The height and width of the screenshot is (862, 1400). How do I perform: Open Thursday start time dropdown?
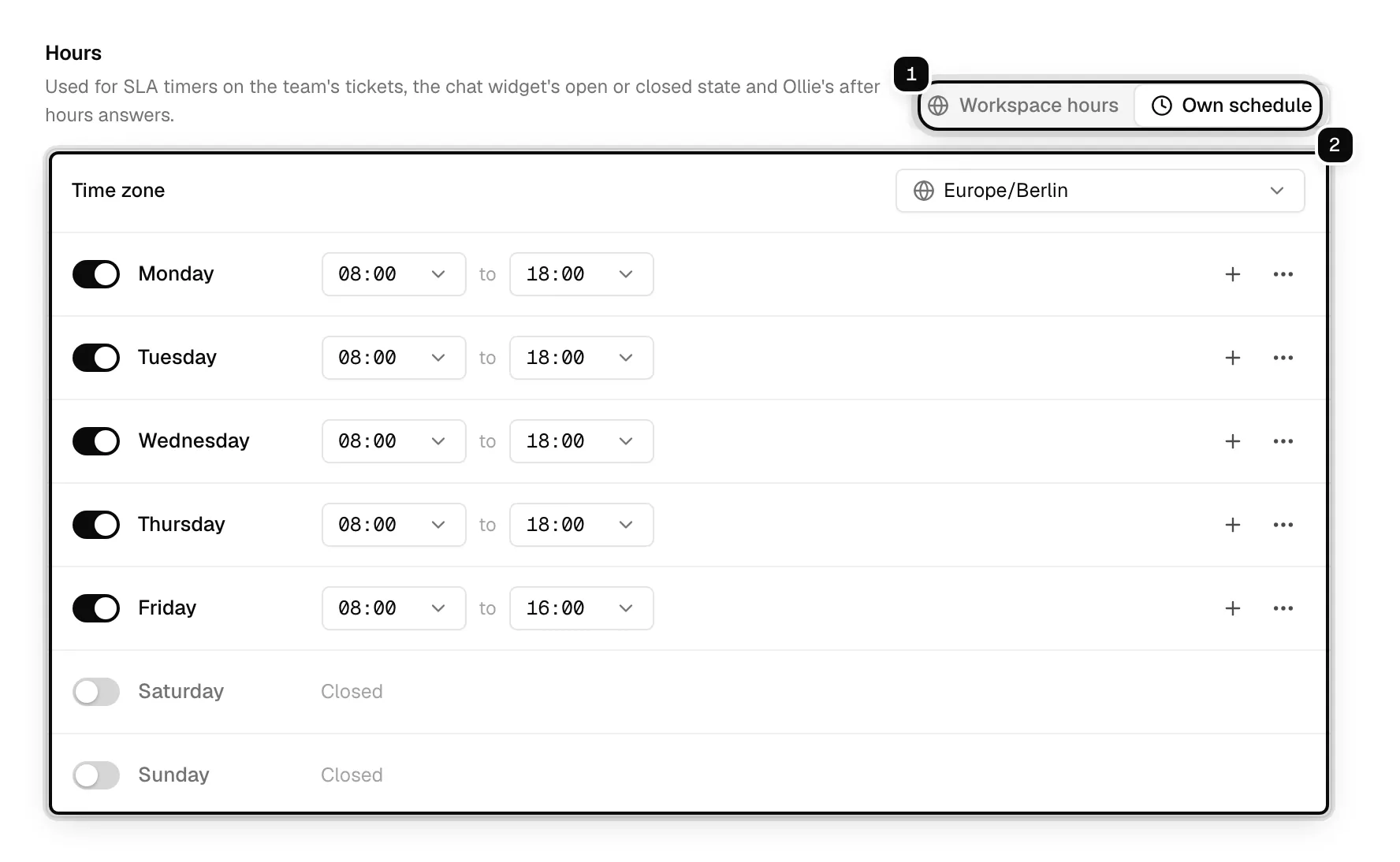click(394, 525)
